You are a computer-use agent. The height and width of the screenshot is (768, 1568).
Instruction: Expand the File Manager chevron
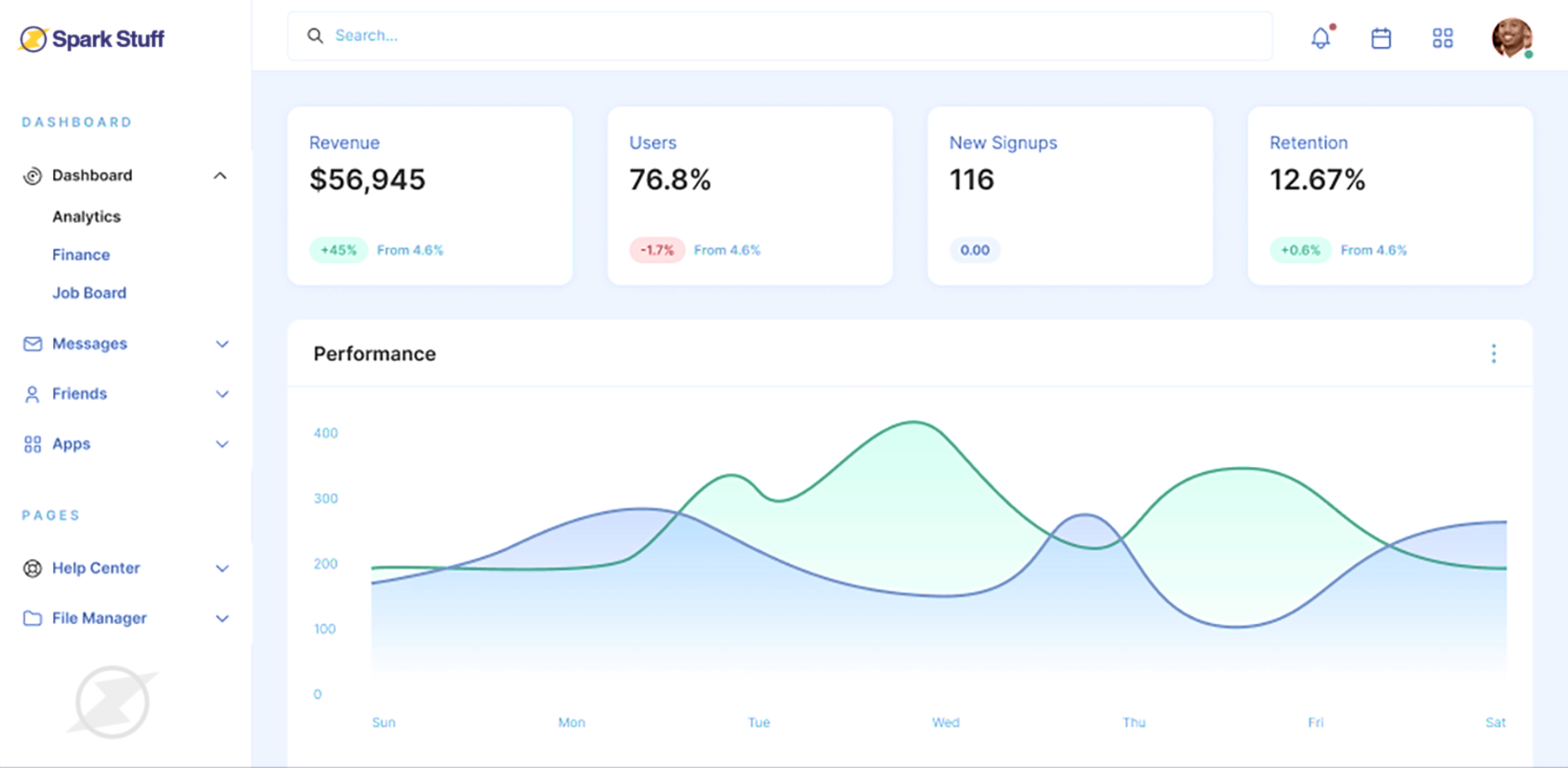tap(222, 619)
